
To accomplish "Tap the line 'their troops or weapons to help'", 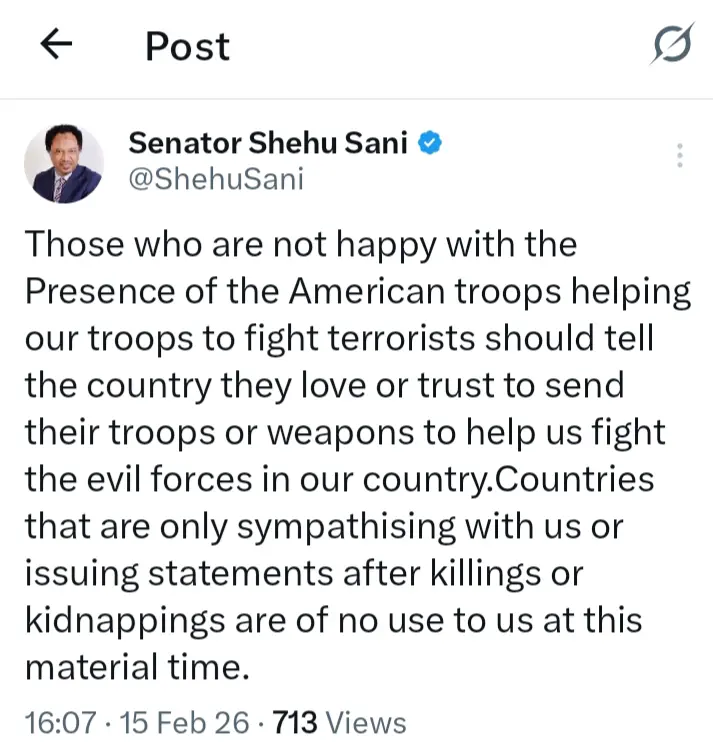I will tap(342, 432).
